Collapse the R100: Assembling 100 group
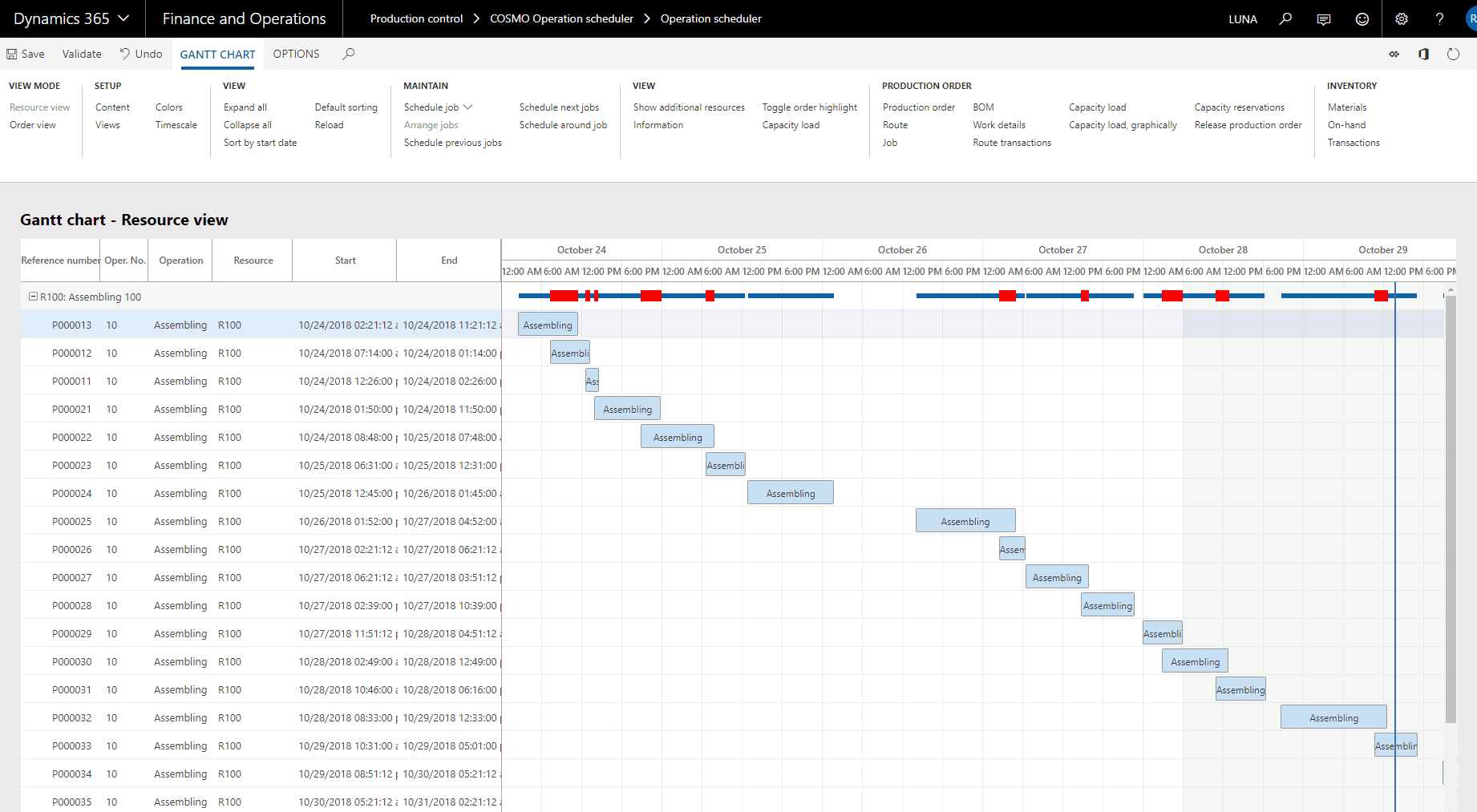The height and width of the screenshot is (812, 1477). coord(33,297)
